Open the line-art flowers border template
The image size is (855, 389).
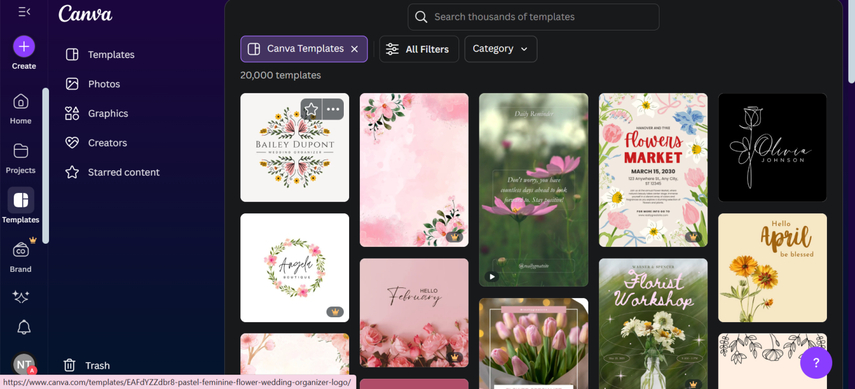(773, 361)
